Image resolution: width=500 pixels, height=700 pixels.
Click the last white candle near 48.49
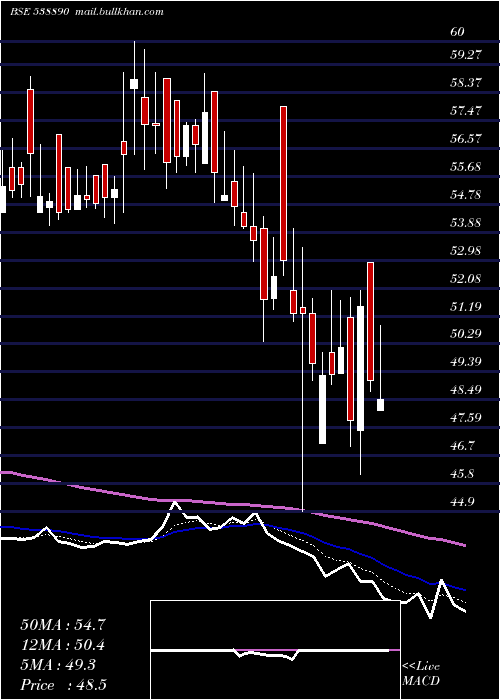click(380, 405)
